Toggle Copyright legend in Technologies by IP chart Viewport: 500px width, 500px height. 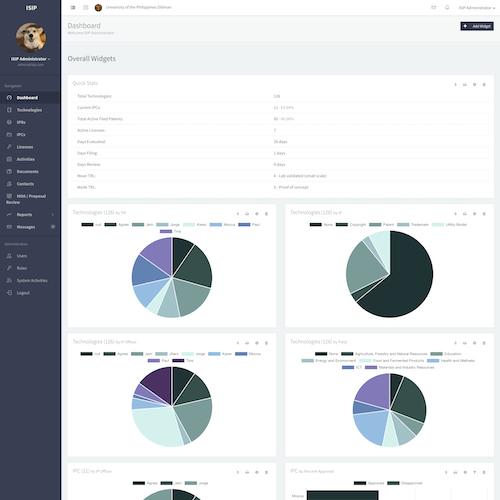click(x=351, y=225)
